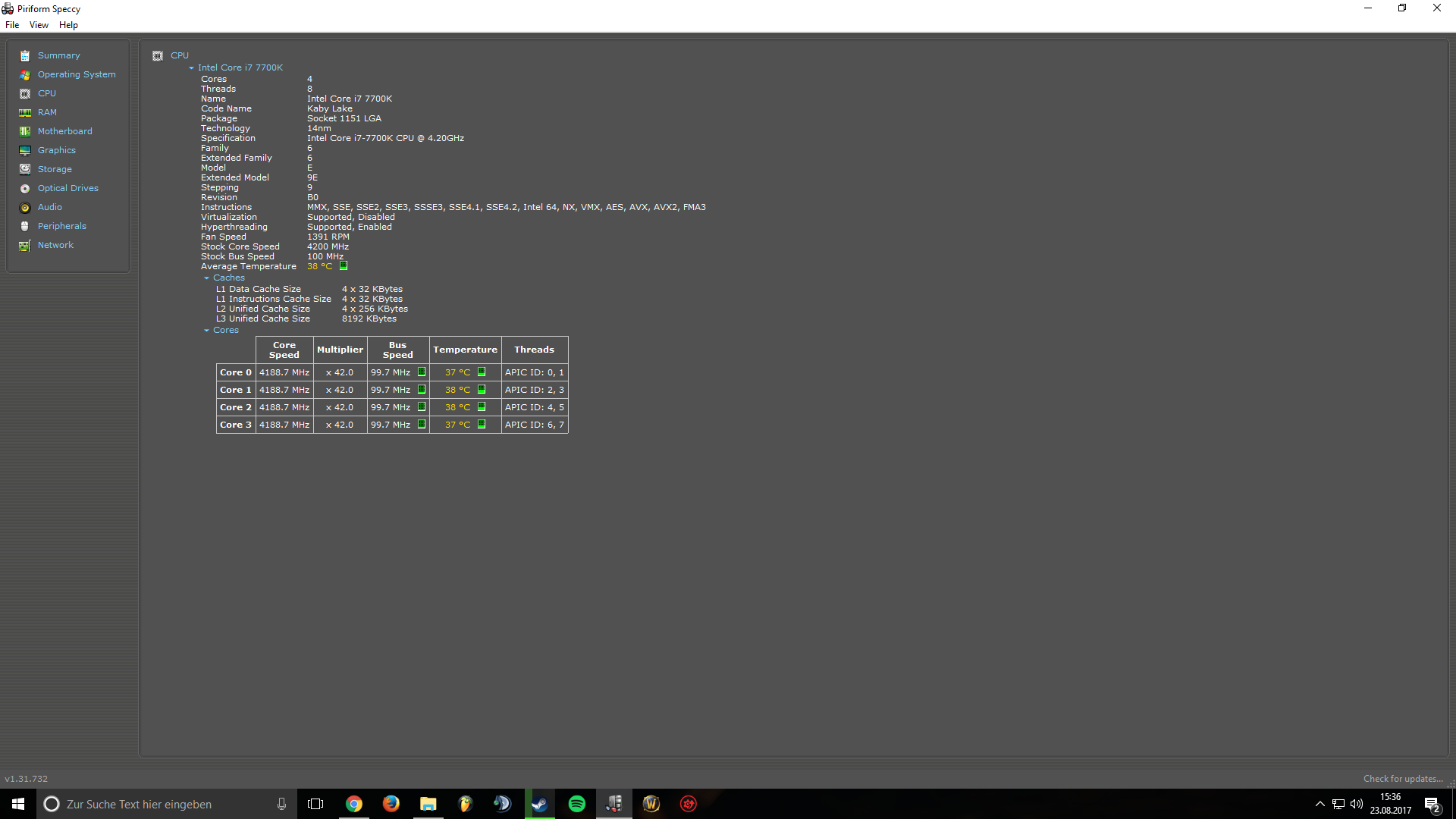1456x819 pixels.
Task: Click the volume icon in system tray
Action: pyautogui.click(x=1357, y=804)
